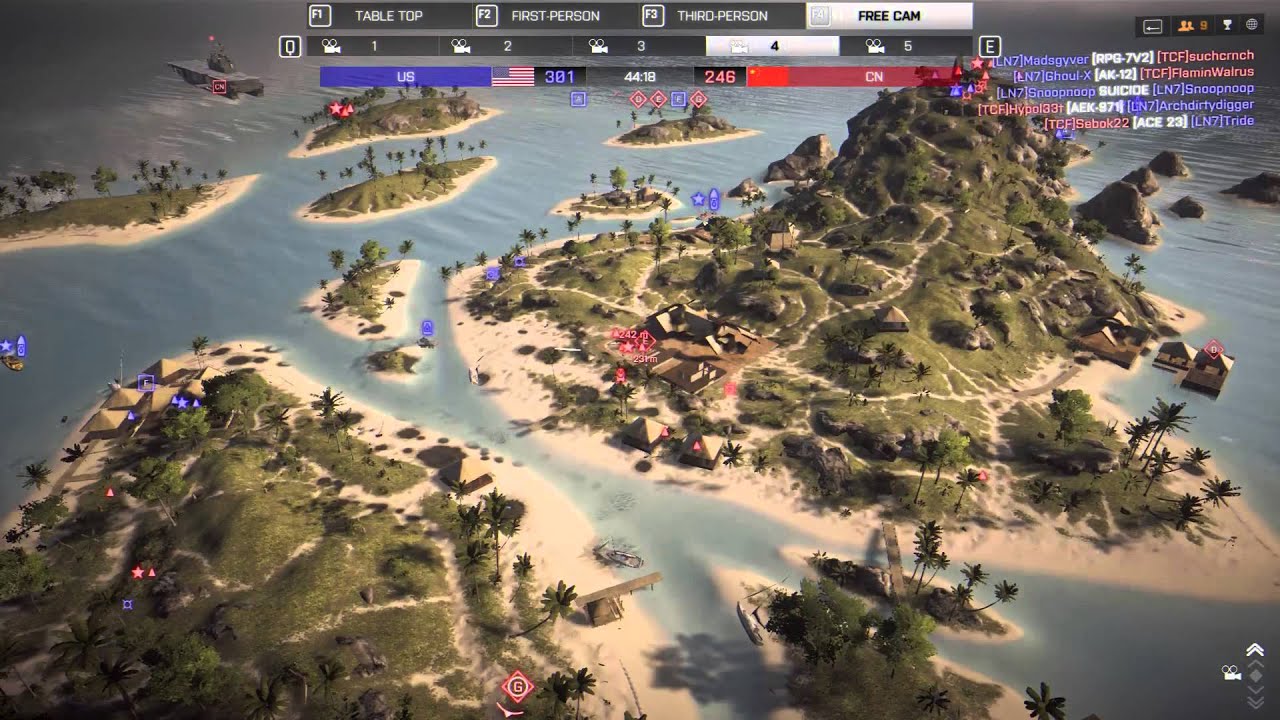Click the CN marker on the aircraft carrier
This screenshot has height=720, width=1280.
pos(219,87)
